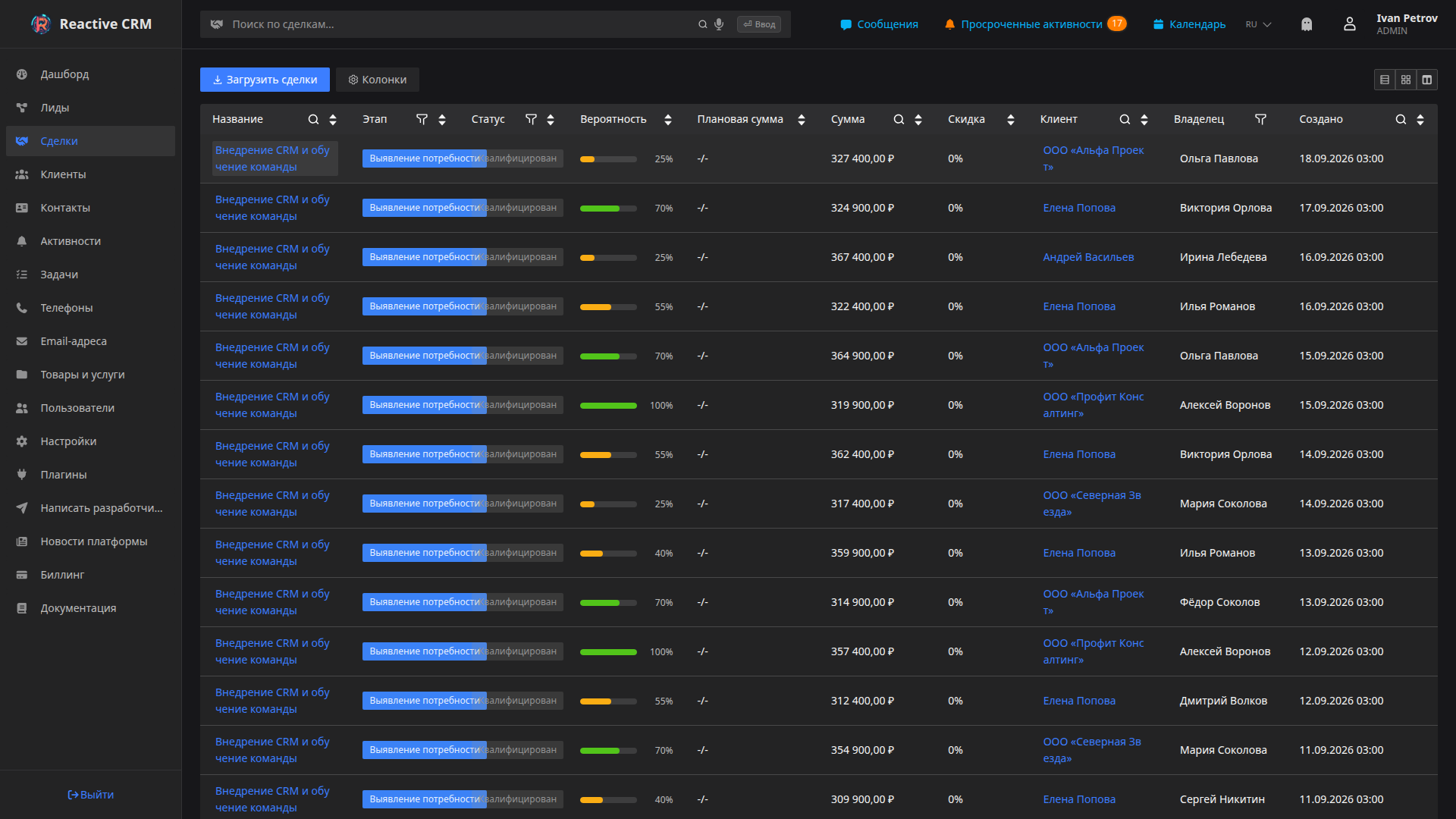
Task: Click the magnifier icon in search bar
Action: pyautogui.click(x=703, y=24)
